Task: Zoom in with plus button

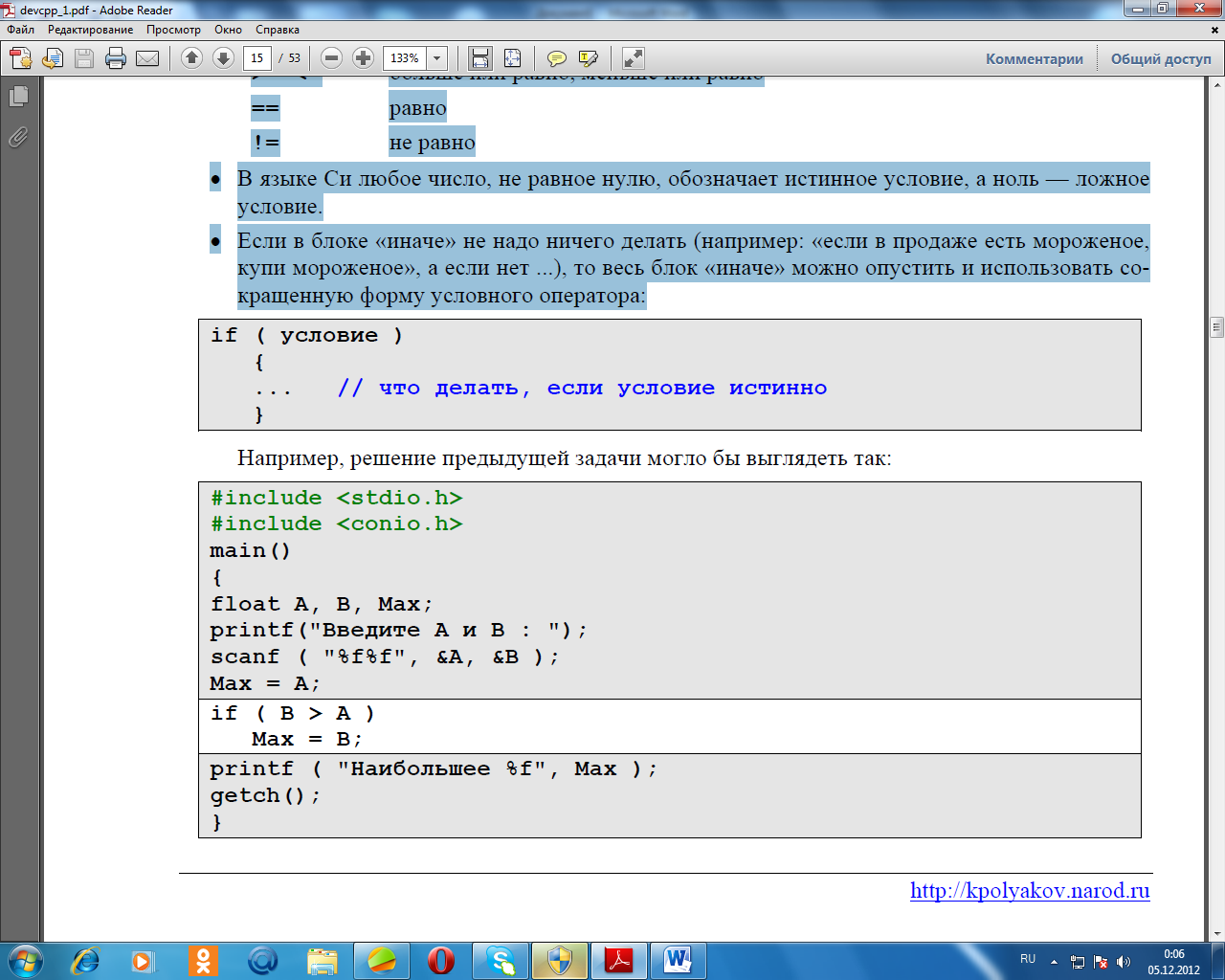Action: [363, 58]
